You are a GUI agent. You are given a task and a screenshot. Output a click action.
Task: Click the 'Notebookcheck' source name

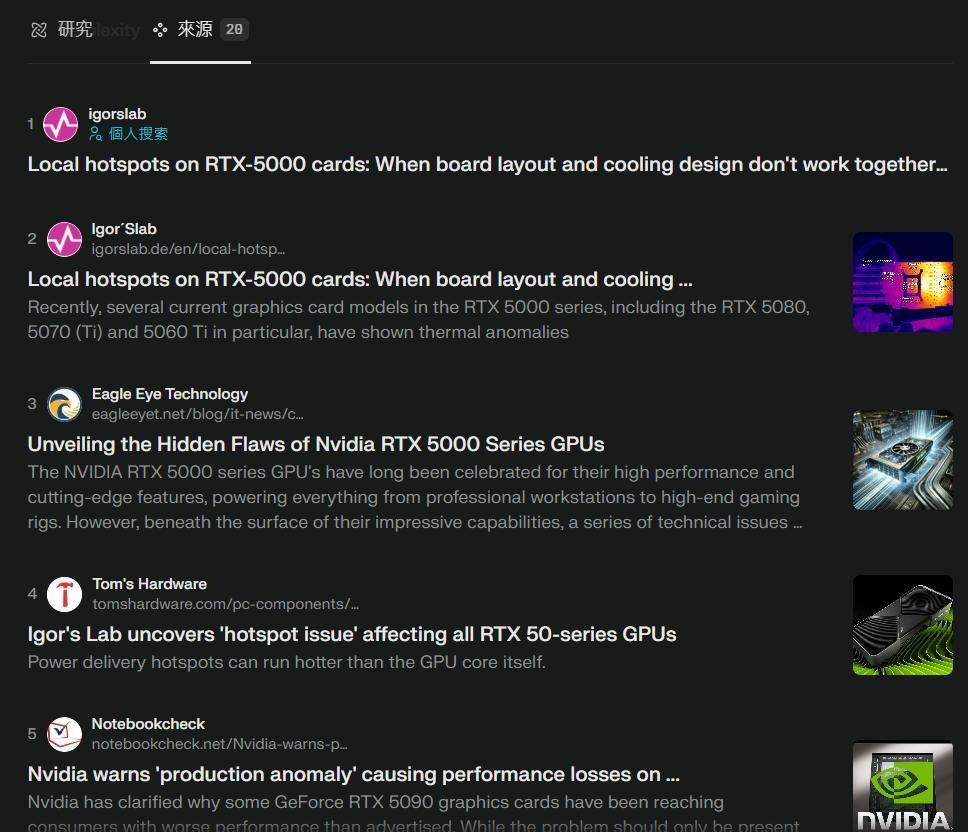pos(148,724)
